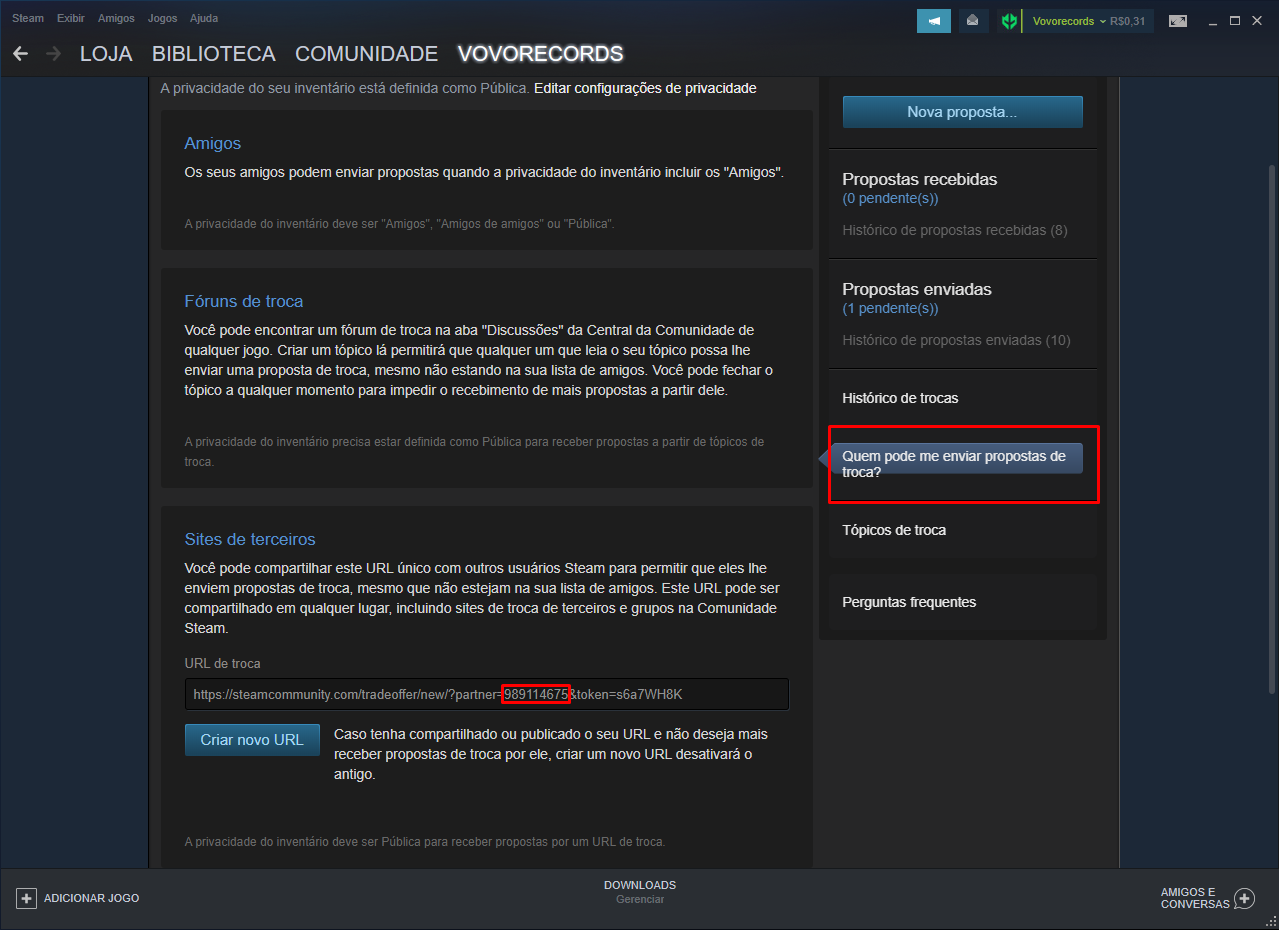Go to the BIBLIOTECA tab
This screenshot has height=930, width=1279.
(x=214, y=54)
